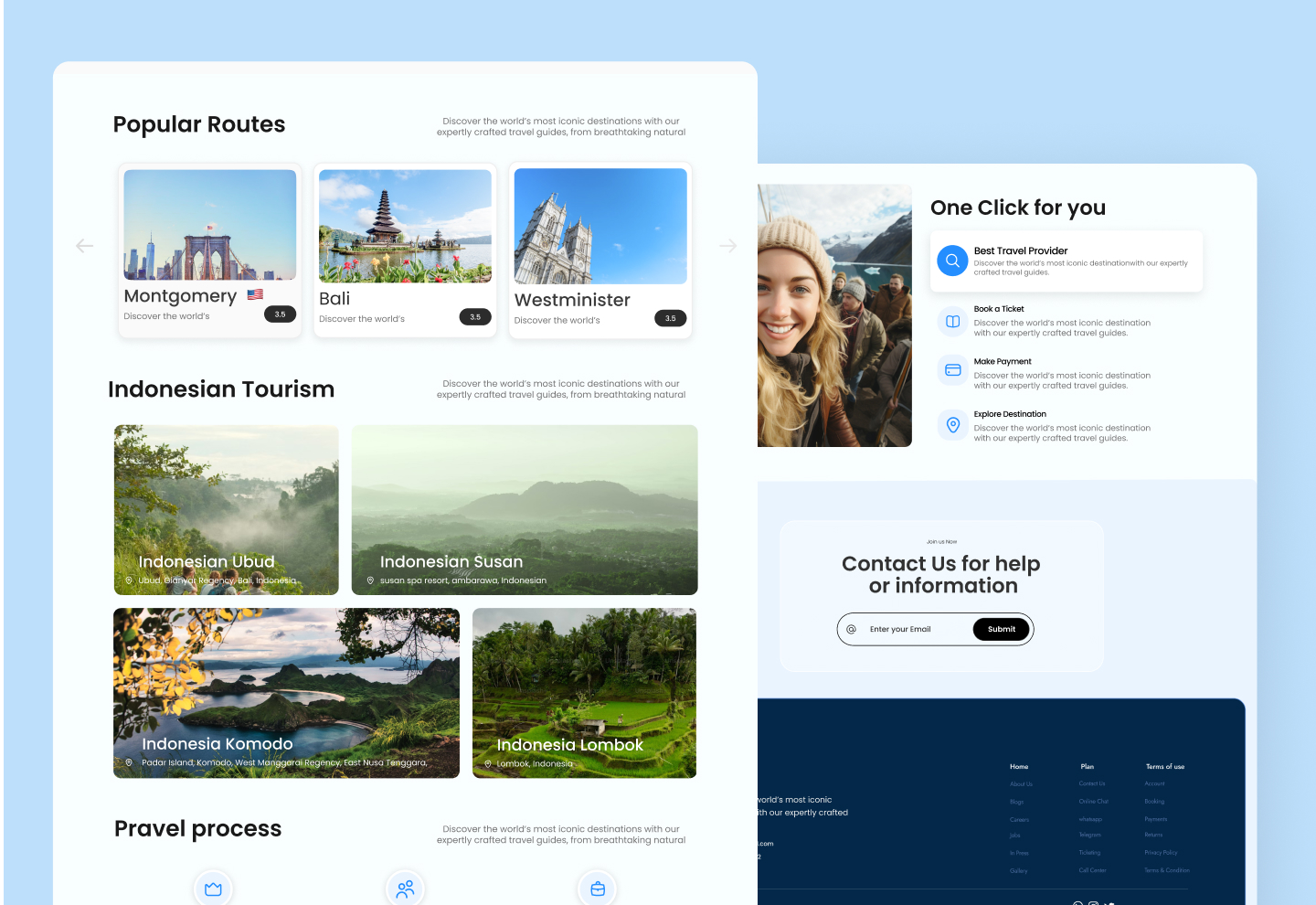Open the Bali route card
The width and height of the screenshot is (1316, 905).
coord(405,250)
